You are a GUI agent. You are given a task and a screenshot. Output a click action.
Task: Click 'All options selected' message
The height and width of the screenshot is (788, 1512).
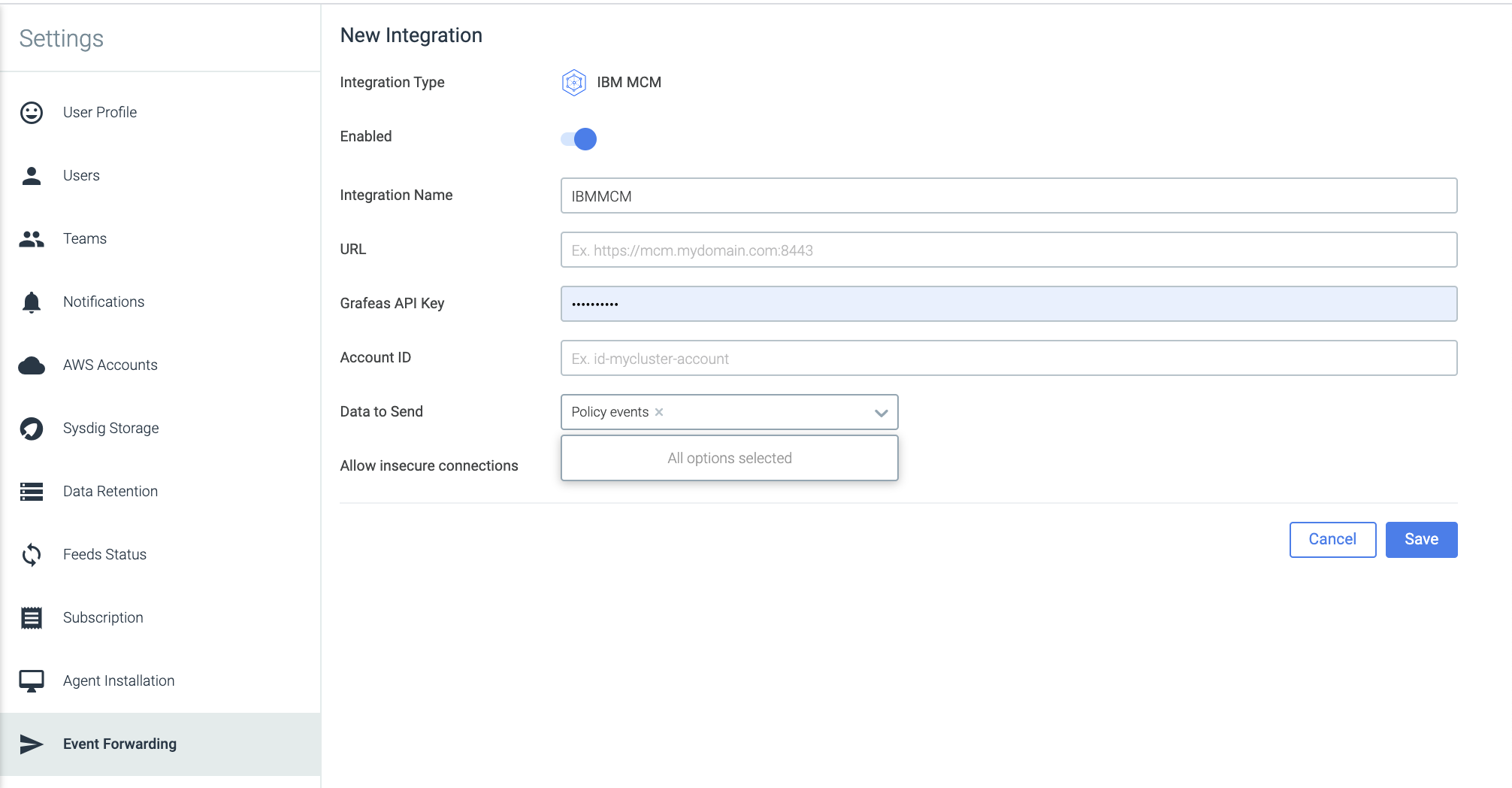(x=730, y=458)
